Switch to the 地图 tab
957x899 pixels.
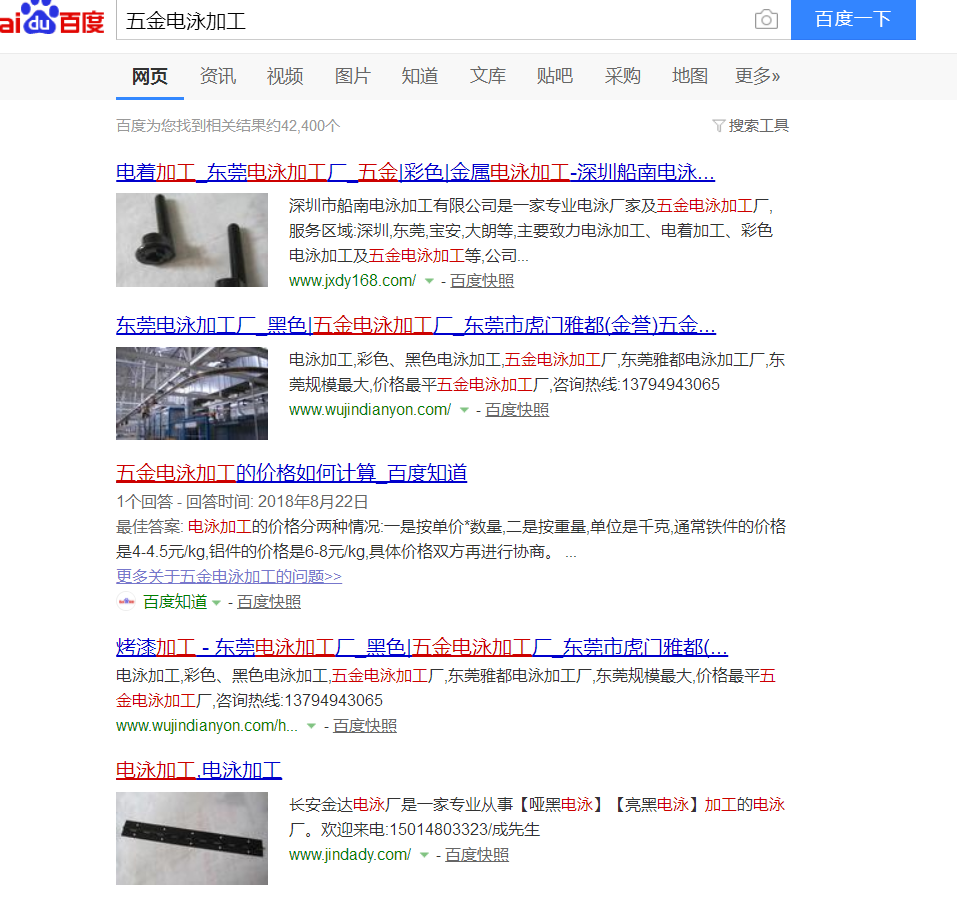(690, 76)
